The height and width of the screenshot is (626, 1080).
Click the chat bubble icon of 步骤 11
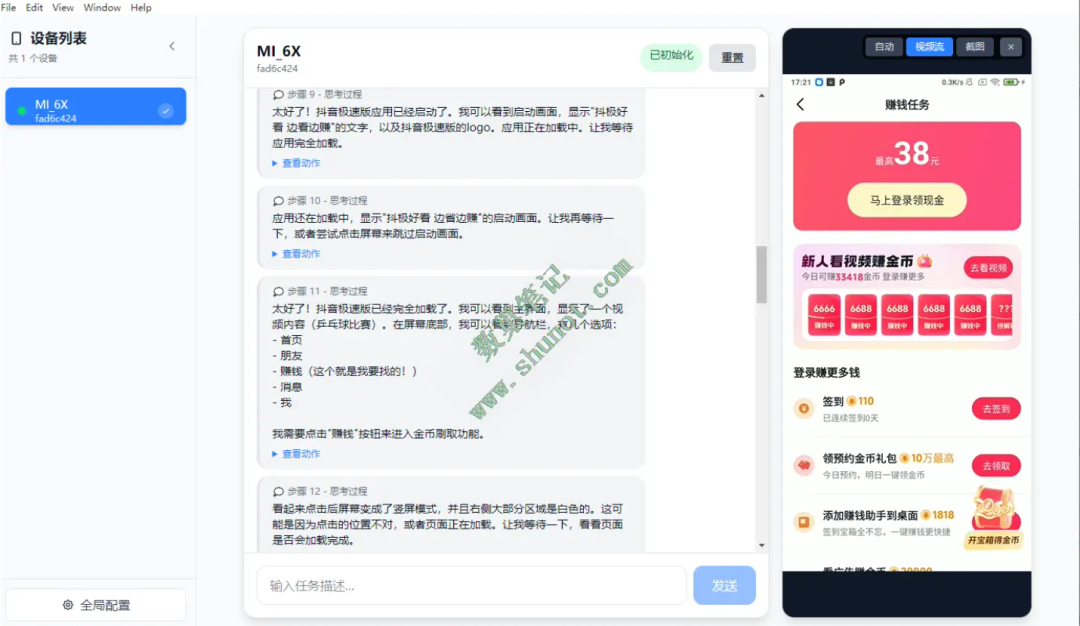point(278,291)
